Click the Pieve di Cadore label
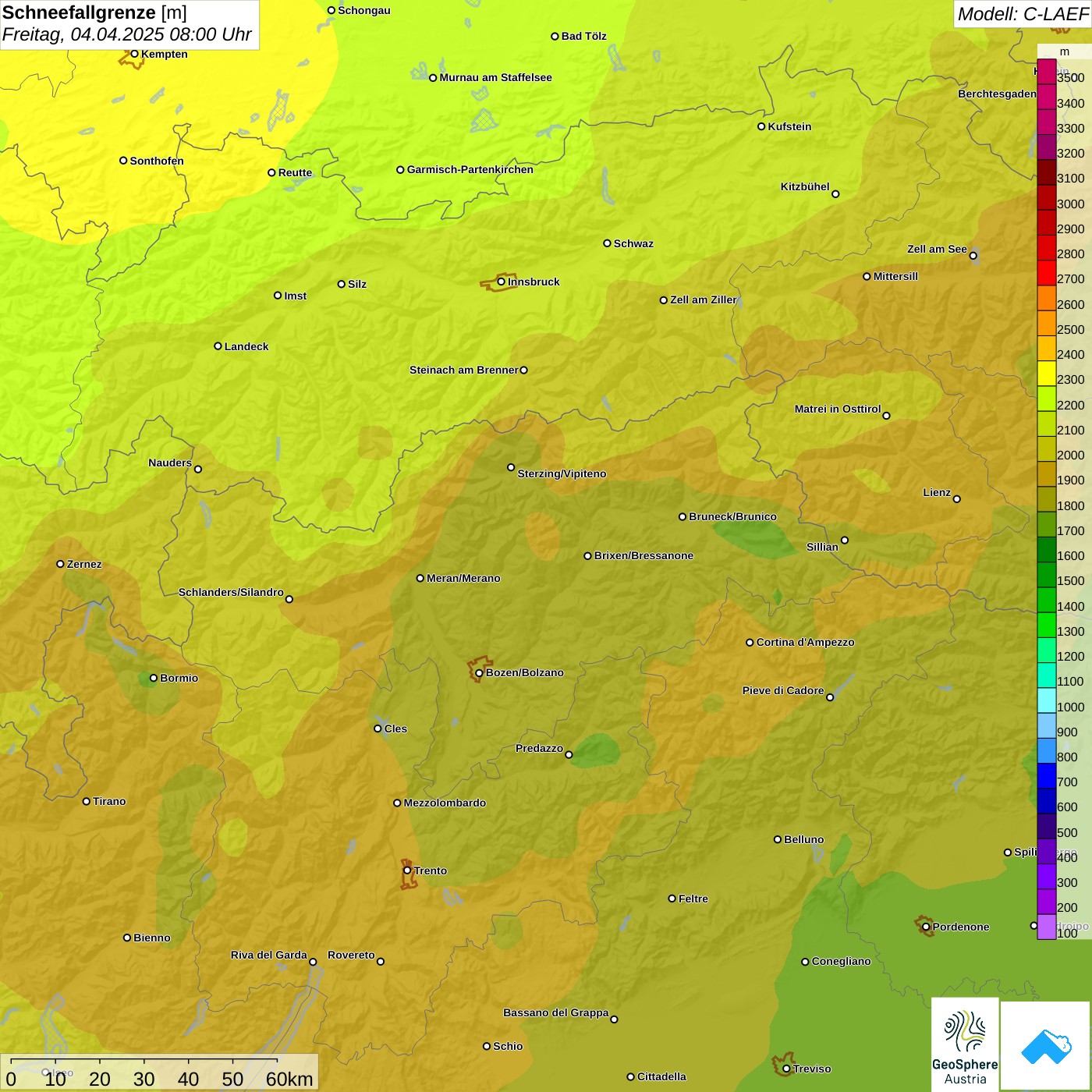1092x1092 pixels. click(783, 690)
